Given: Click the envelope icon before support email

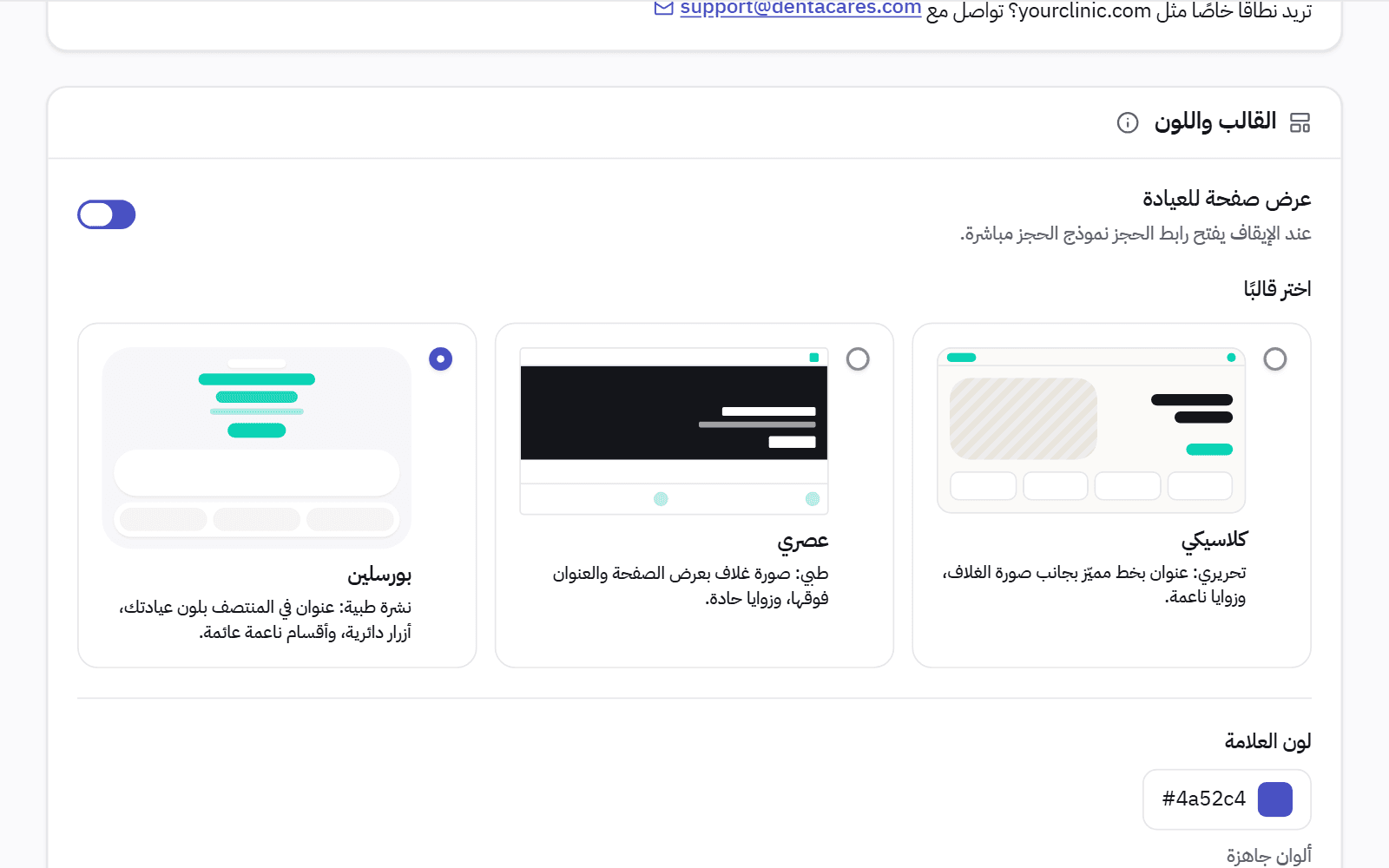Looking at the screenshot, I should tap(663, 8).
